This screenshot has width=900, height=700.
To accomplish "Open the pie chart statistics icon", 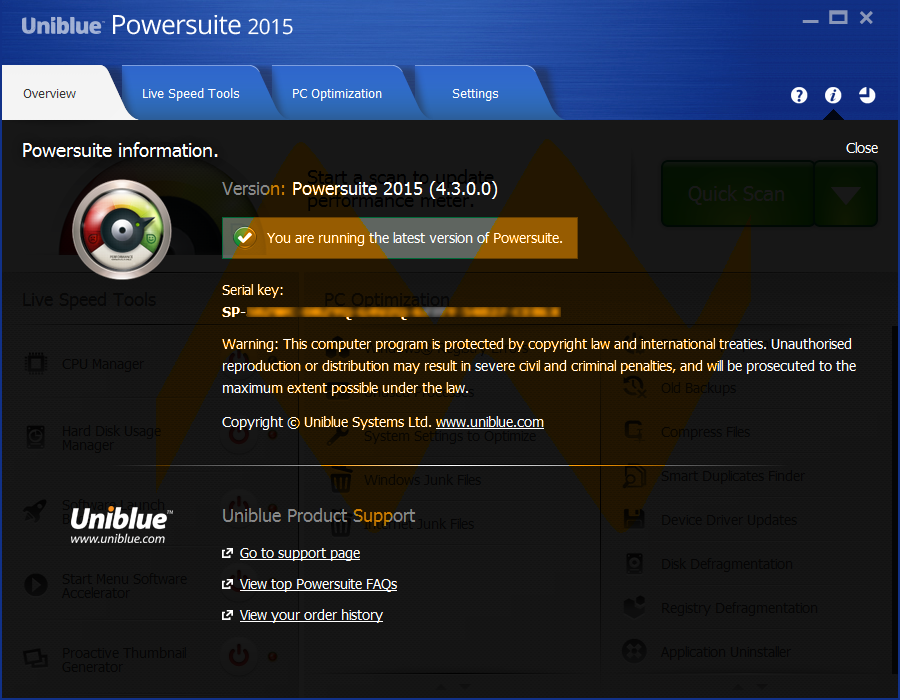I will [867, 95].
